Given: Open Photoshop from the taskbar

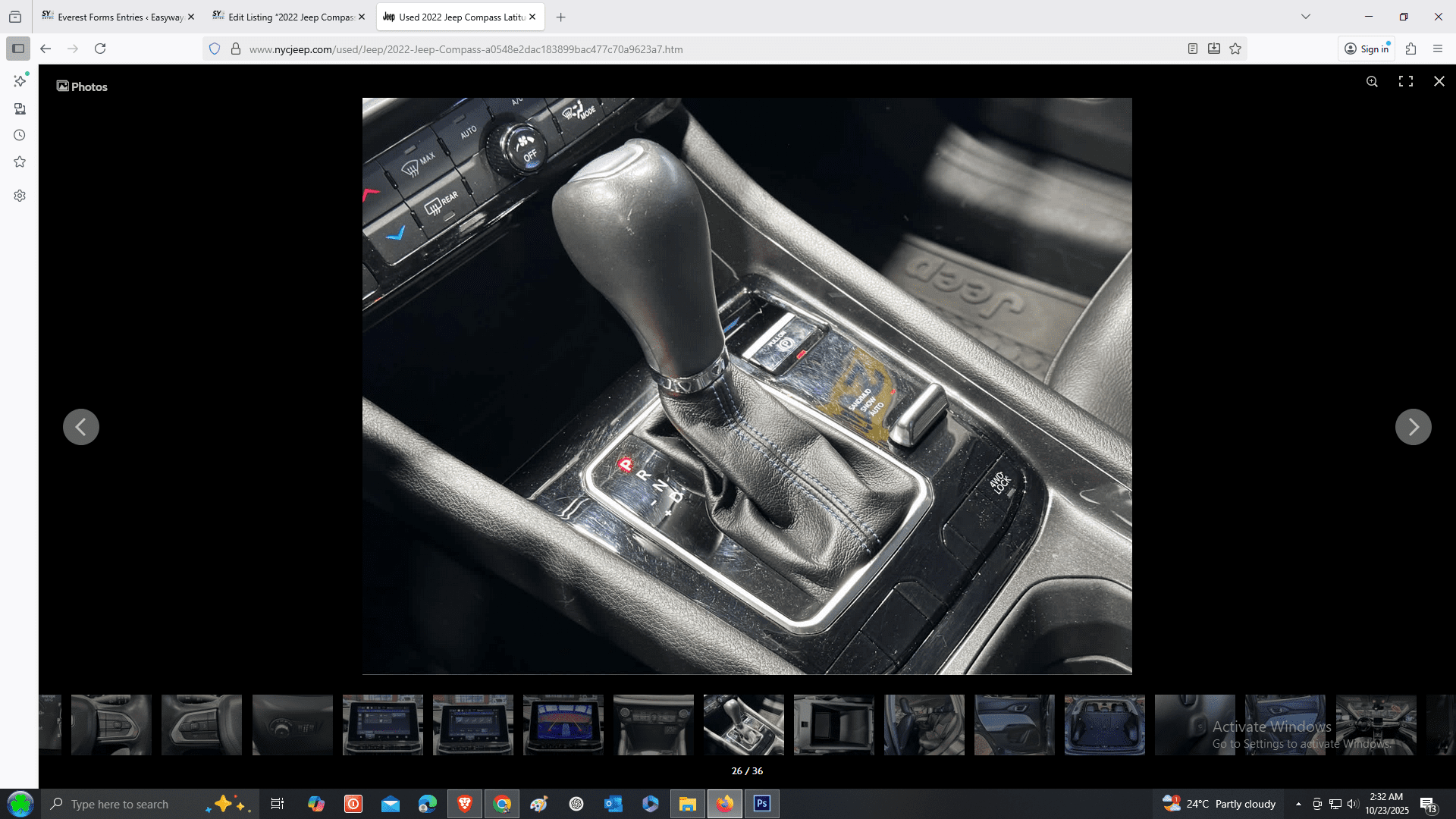Looking at the screenshot, I should click(761, 804).
